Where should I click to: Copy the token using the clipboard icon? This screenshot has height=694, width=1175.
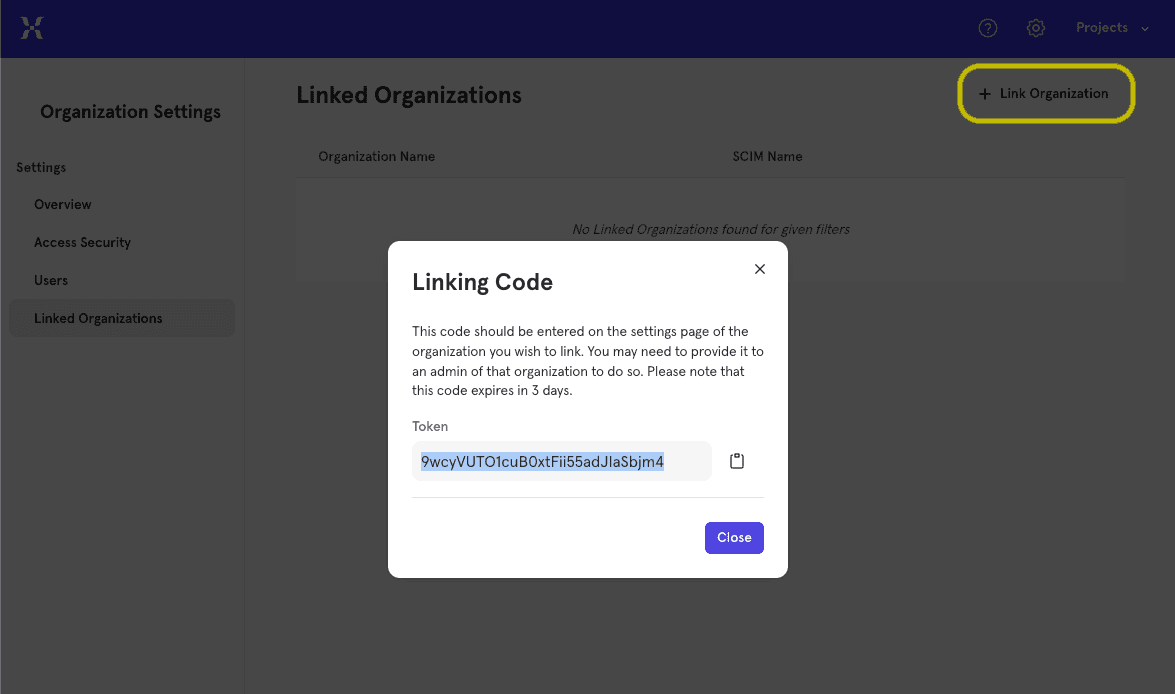coord(737,460)
